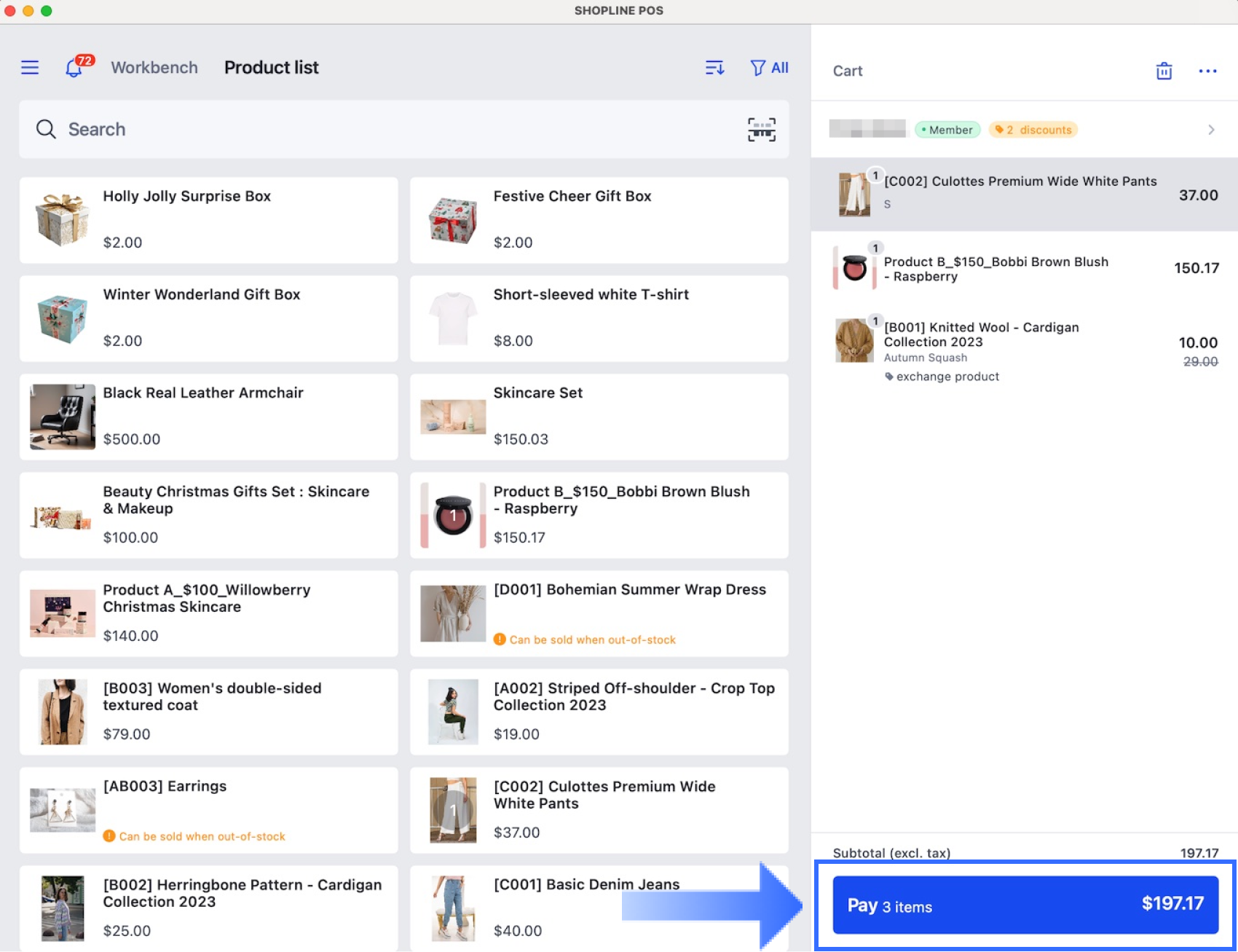Screen dimensions: 1238x952
Task: Open notifications bell with 72 badge
Action: point(79,66)
